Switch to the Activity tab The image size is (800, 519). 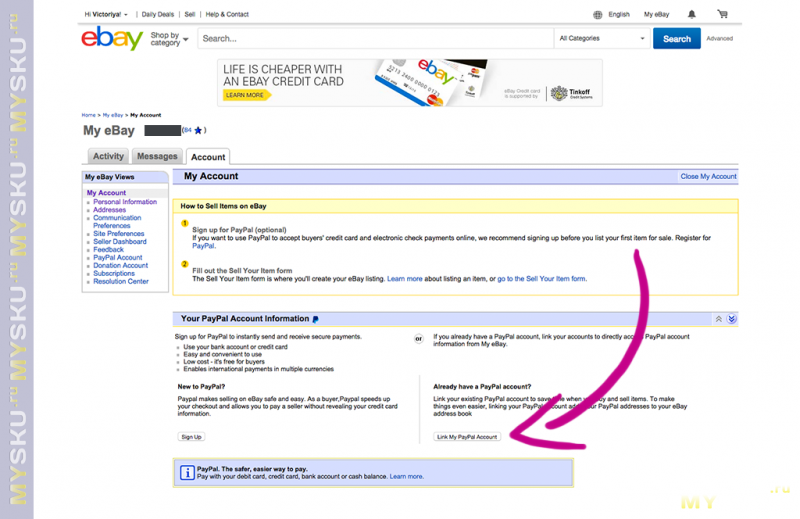pyautogui.click(x=108, y=156)
